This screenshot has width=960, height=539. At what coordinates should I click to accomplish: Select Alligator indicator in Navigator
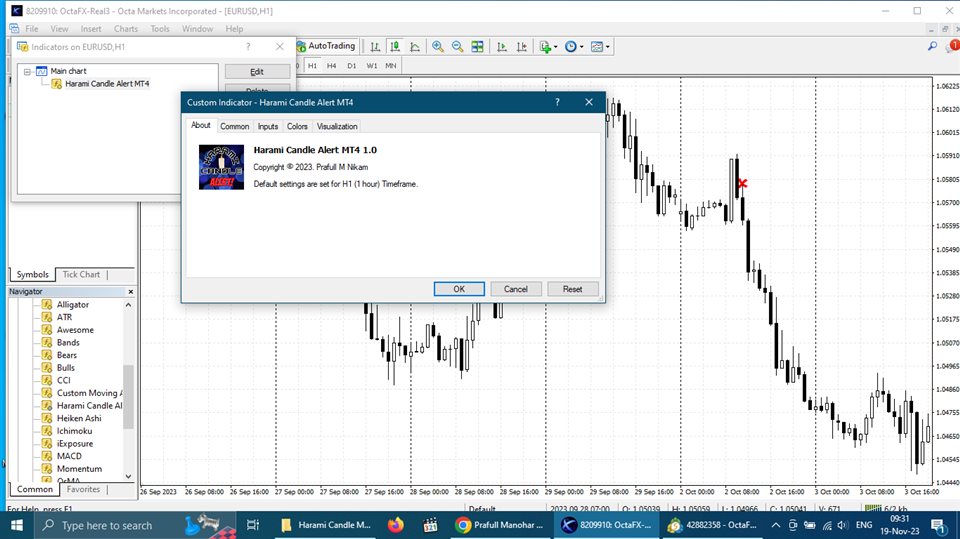72,304
